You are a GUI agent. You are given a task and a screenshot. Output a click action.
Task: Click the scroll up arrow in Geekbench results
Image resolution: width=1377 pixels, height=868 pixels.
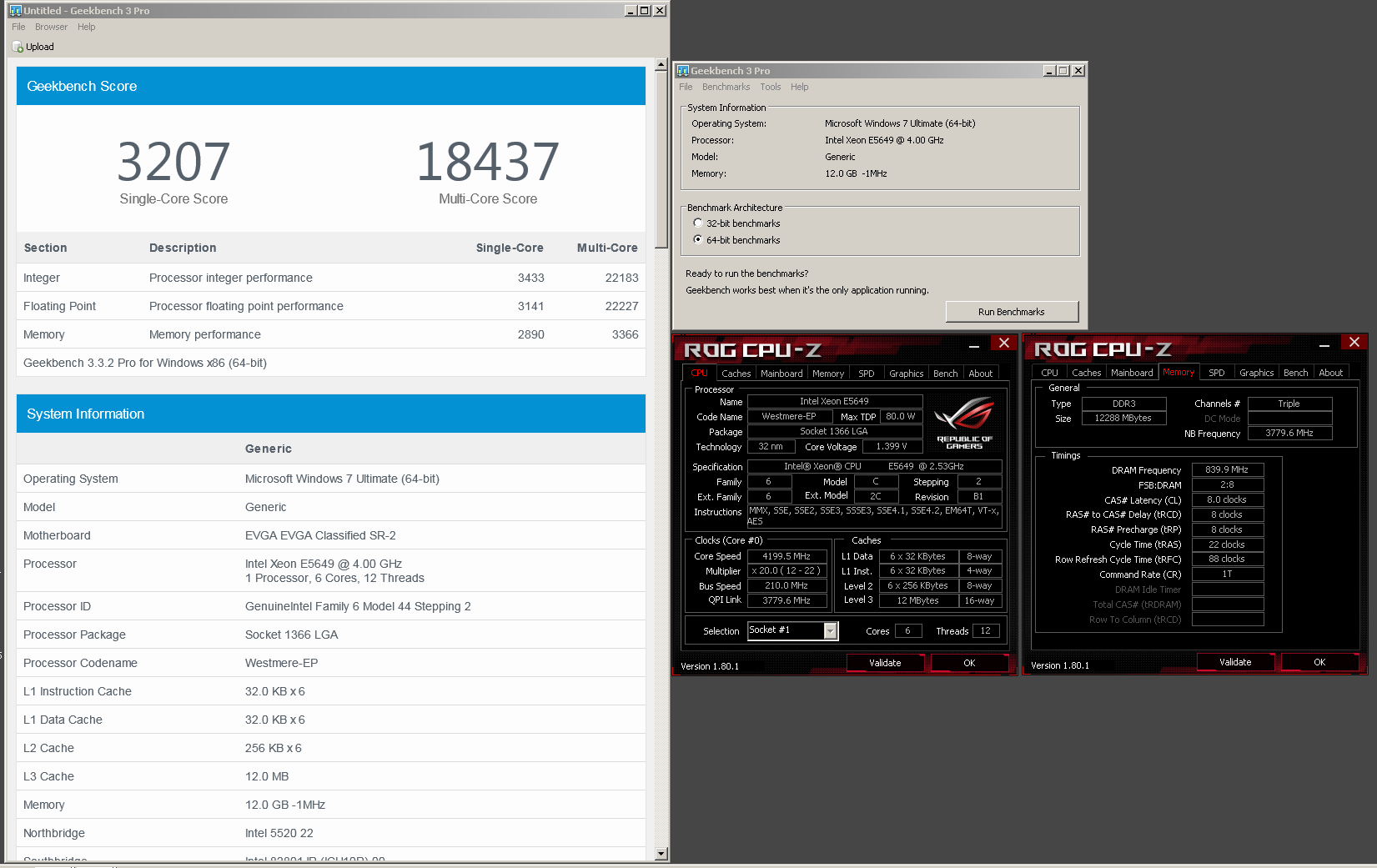(661, 64)
